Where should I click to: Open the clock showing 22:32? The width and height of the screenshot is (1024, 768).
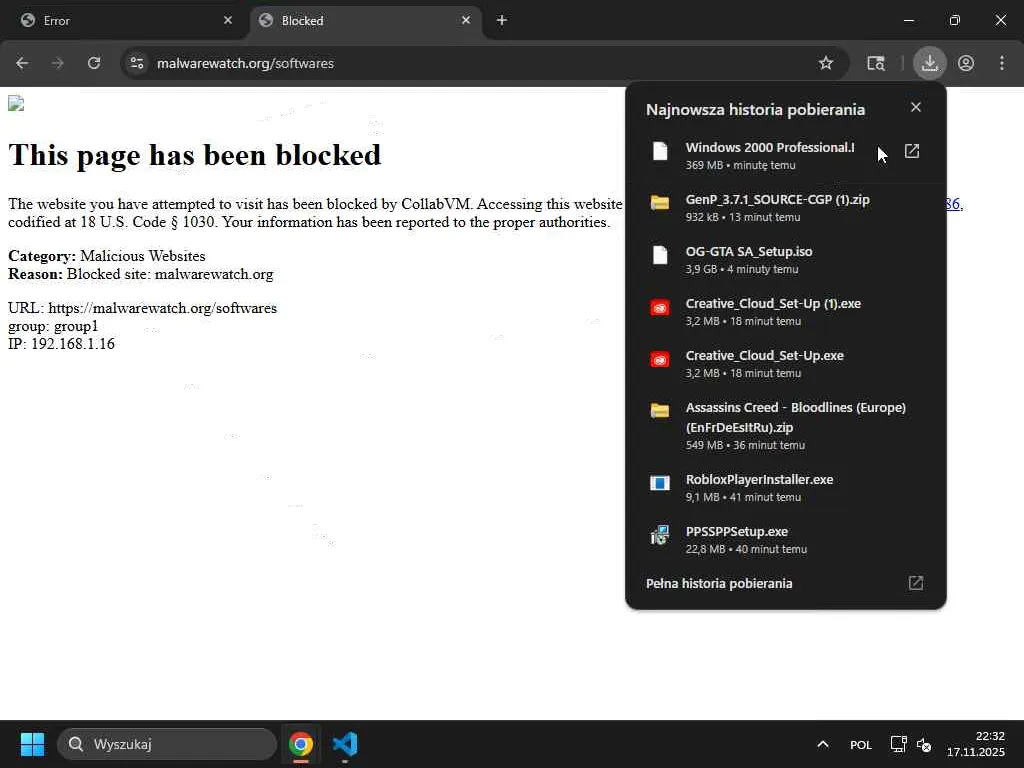pyautogui.click(x=976, y=744)
